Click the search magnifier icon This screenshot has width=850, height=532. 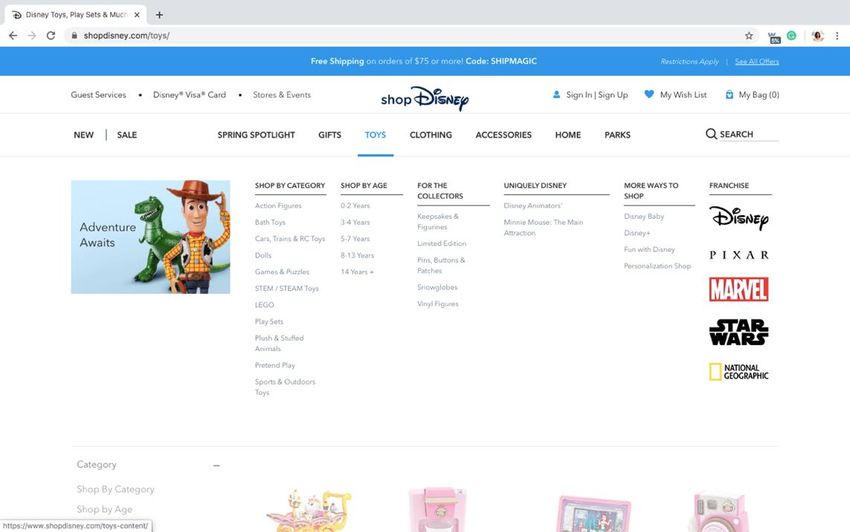point(711,134)
